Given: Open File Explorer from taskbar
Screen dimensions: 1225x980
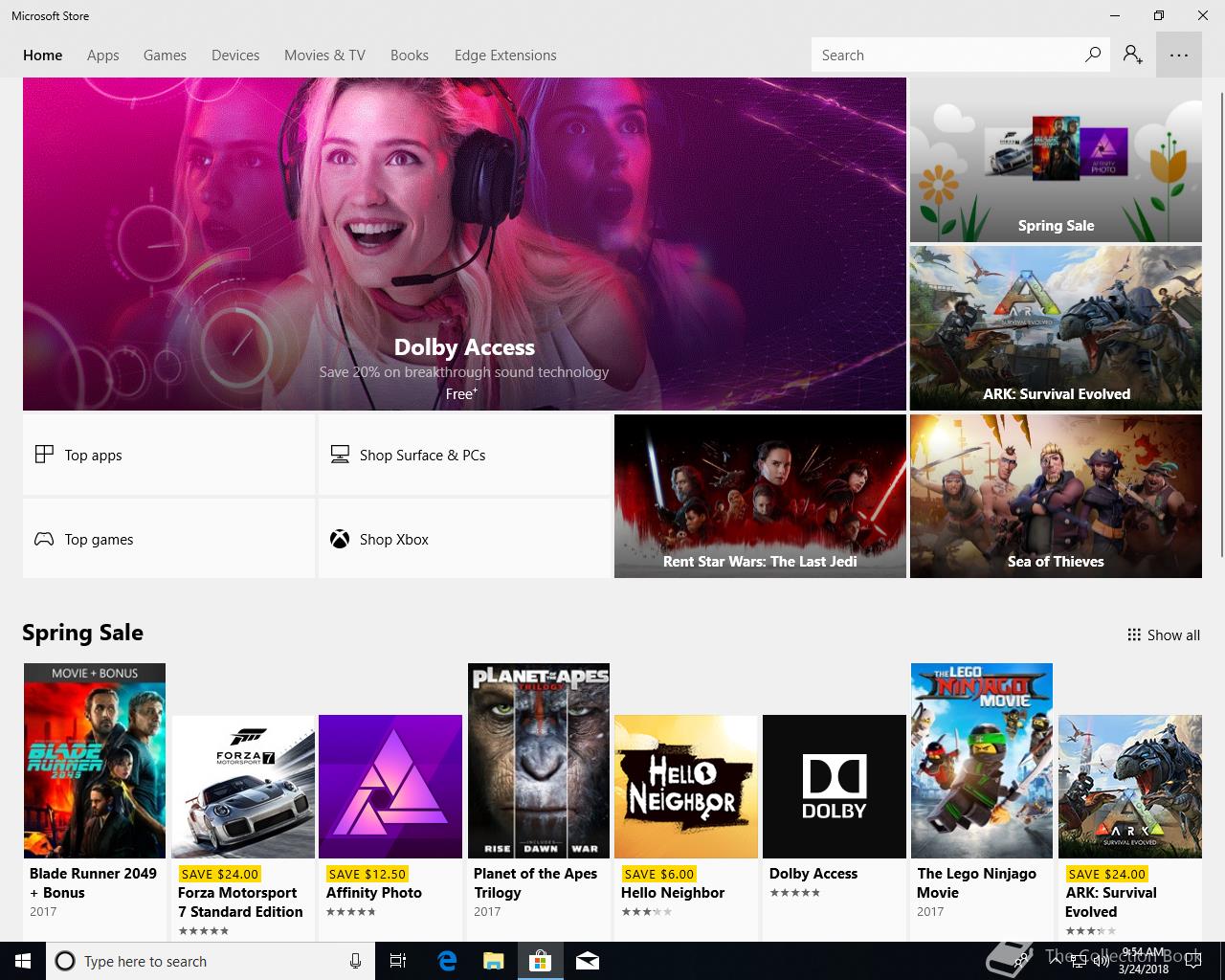Looking at the screenshot, I should click(x=494, y=961).
